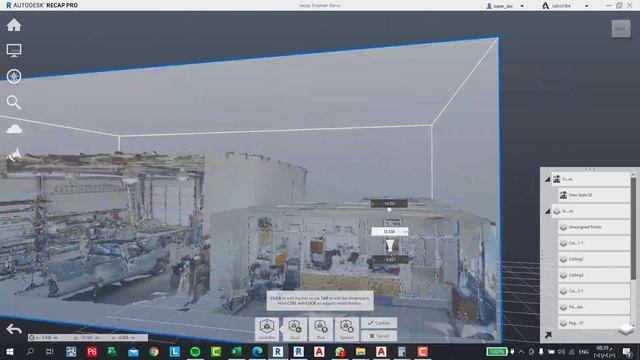Select the Ceiling2 region row

[x=594, y=259]
